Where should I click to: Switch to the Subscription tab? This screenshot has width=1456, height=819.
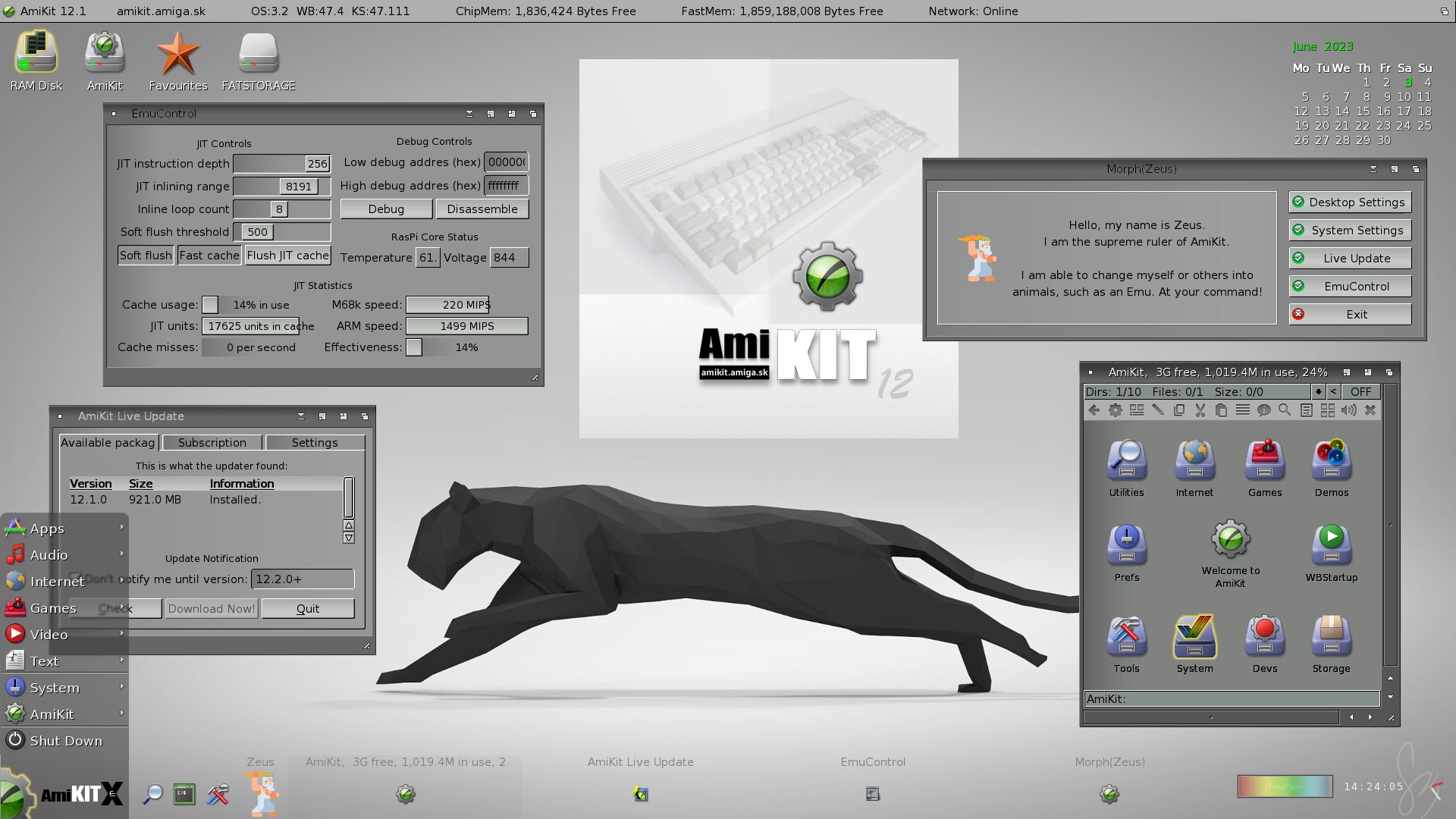(212, 442)
